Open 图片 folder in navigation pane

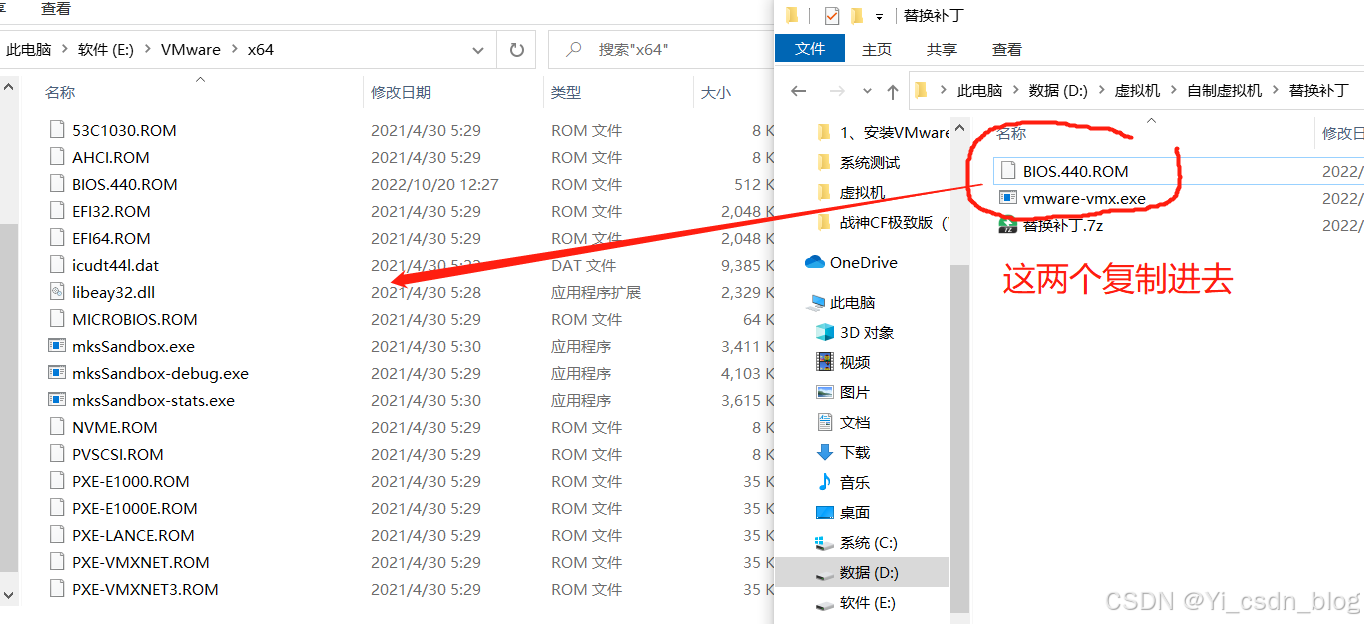tap(844, 392)
